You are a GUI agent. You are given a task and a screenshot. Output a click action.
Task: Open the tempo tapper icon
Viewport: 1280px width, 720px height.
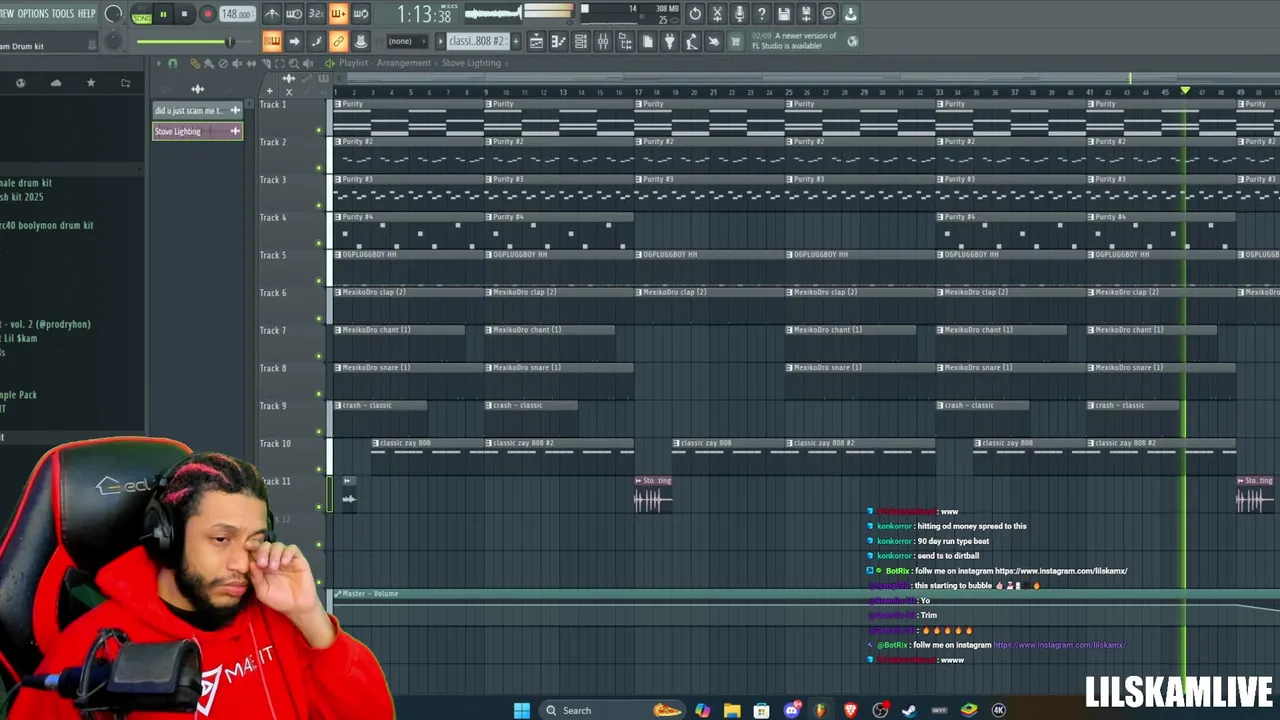691,41
